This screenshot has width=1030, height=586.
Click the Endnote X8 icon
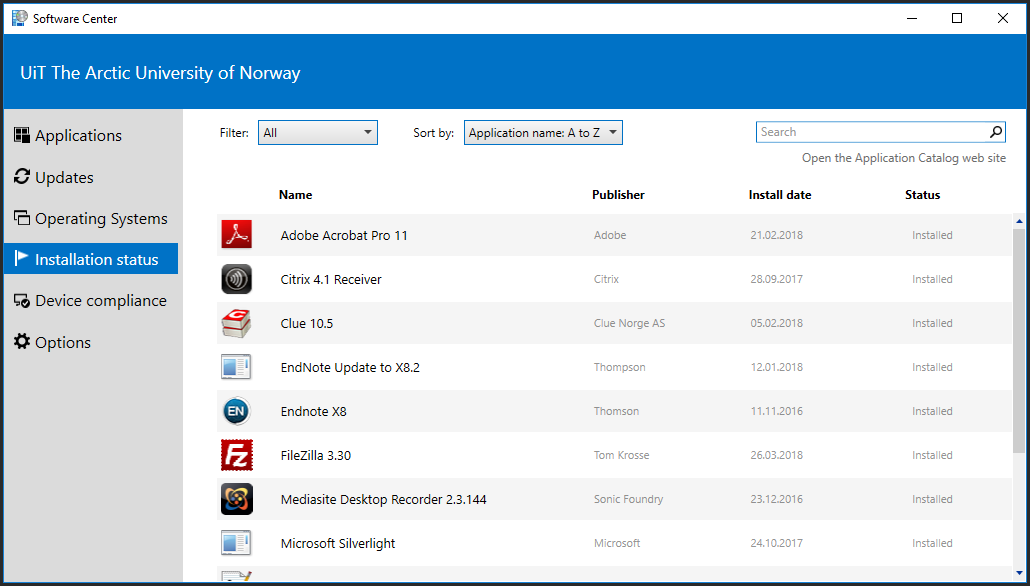coord(236,411)
